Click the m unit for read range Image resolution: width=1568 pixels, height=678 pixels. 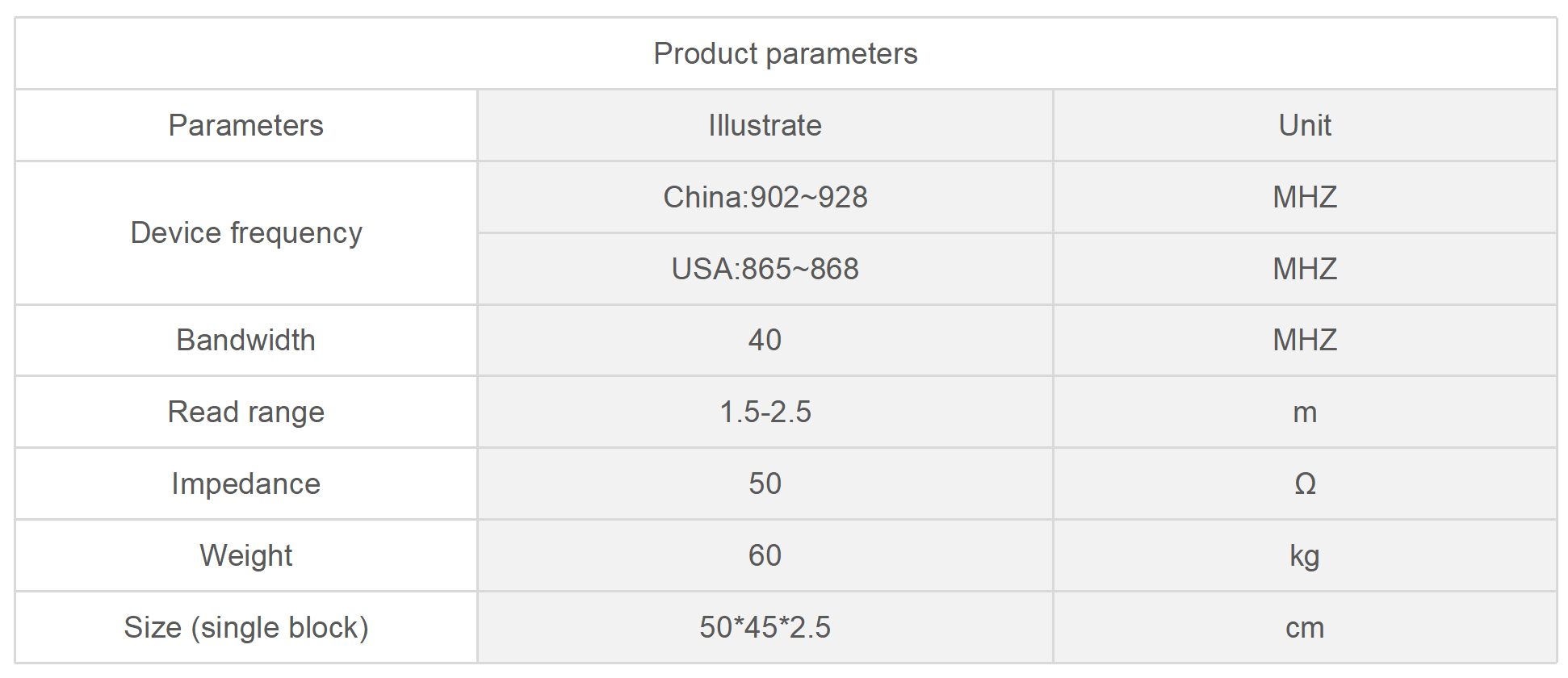(x=1305, y=412)
